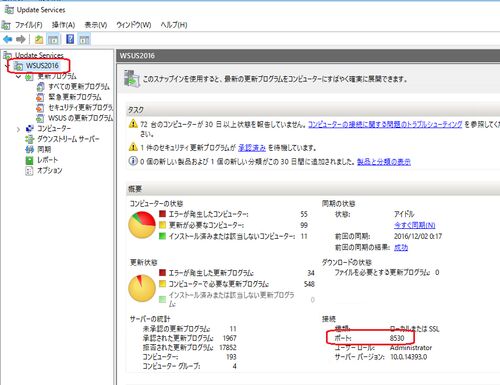Click 今すぐ同期(N) to sync now
500x385 pixels.
(415, 225)
